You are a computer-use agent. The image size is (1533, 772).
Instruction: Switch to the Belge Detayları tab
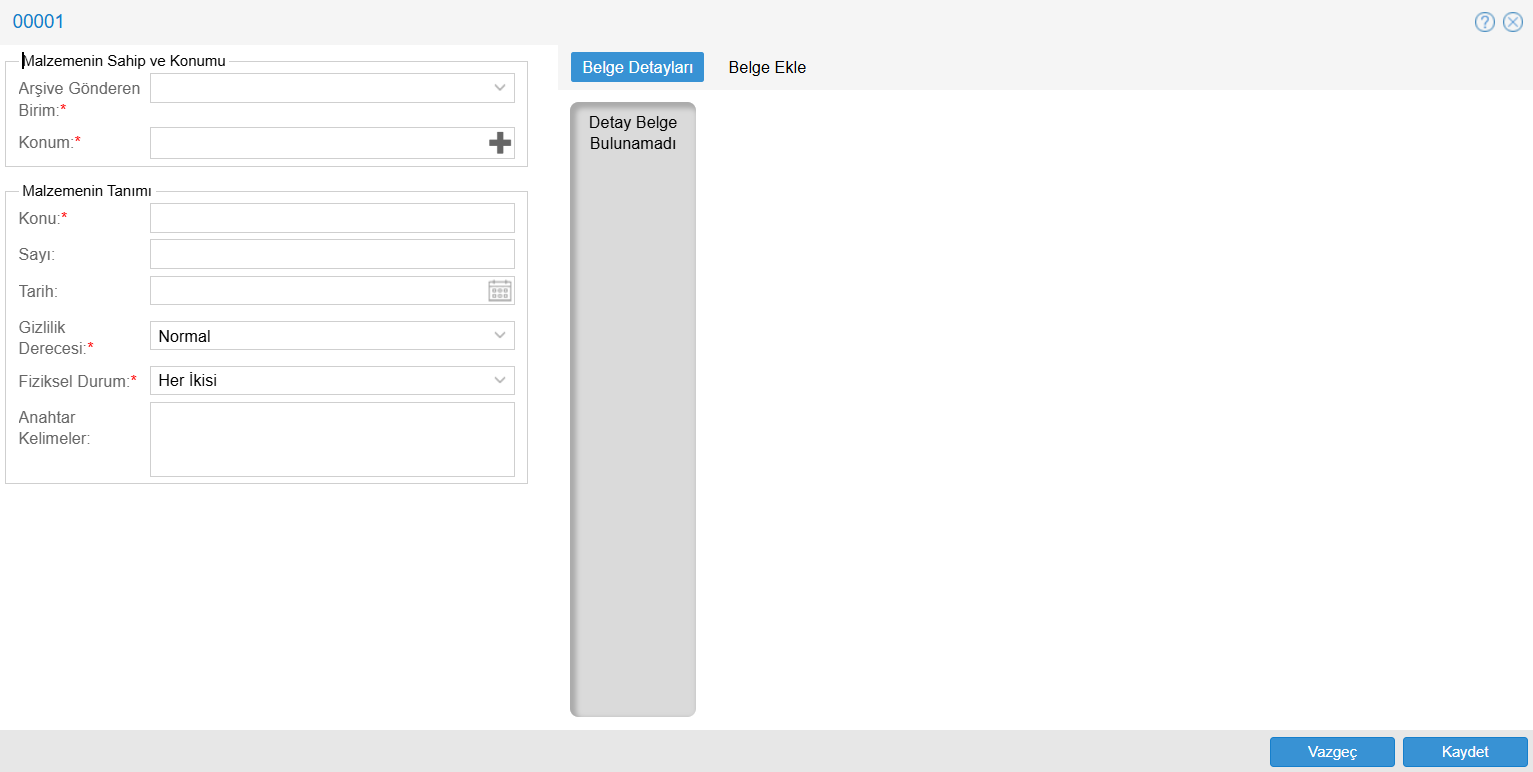637,67
